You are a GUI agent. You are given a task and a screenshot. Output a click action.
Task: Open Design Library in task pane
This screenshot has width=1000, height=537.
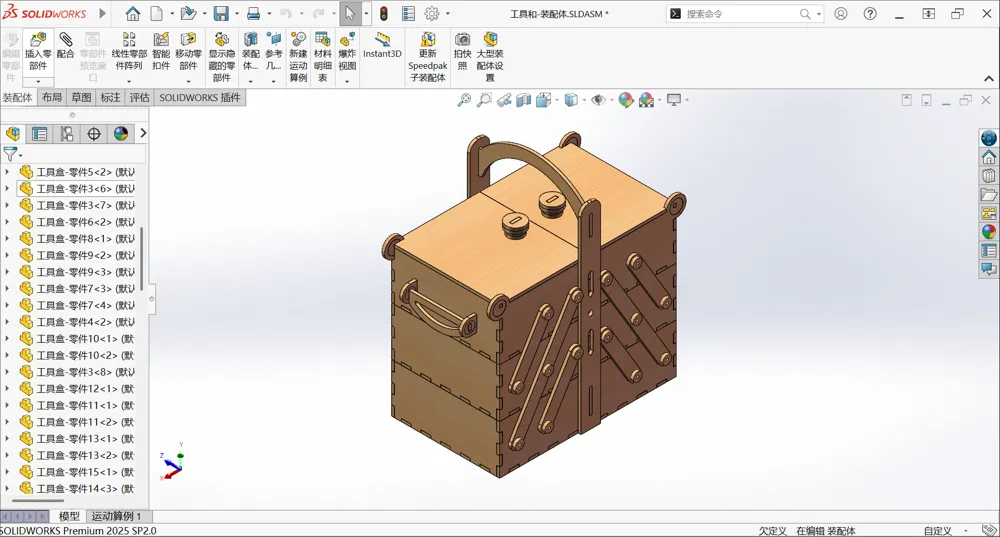(x=989, y=175)
